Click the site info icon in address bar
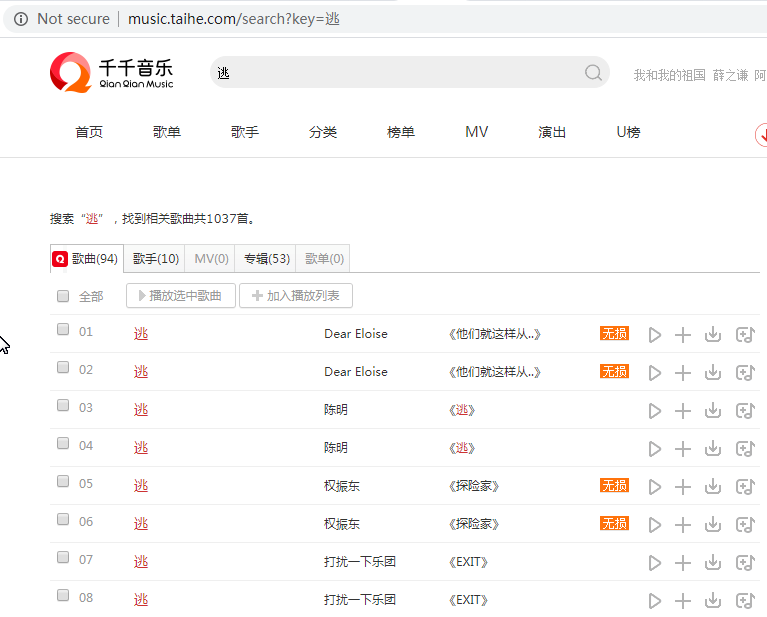The width and height of the screenshot is (767, 617). pyautogui.click(x=20, y=19)
